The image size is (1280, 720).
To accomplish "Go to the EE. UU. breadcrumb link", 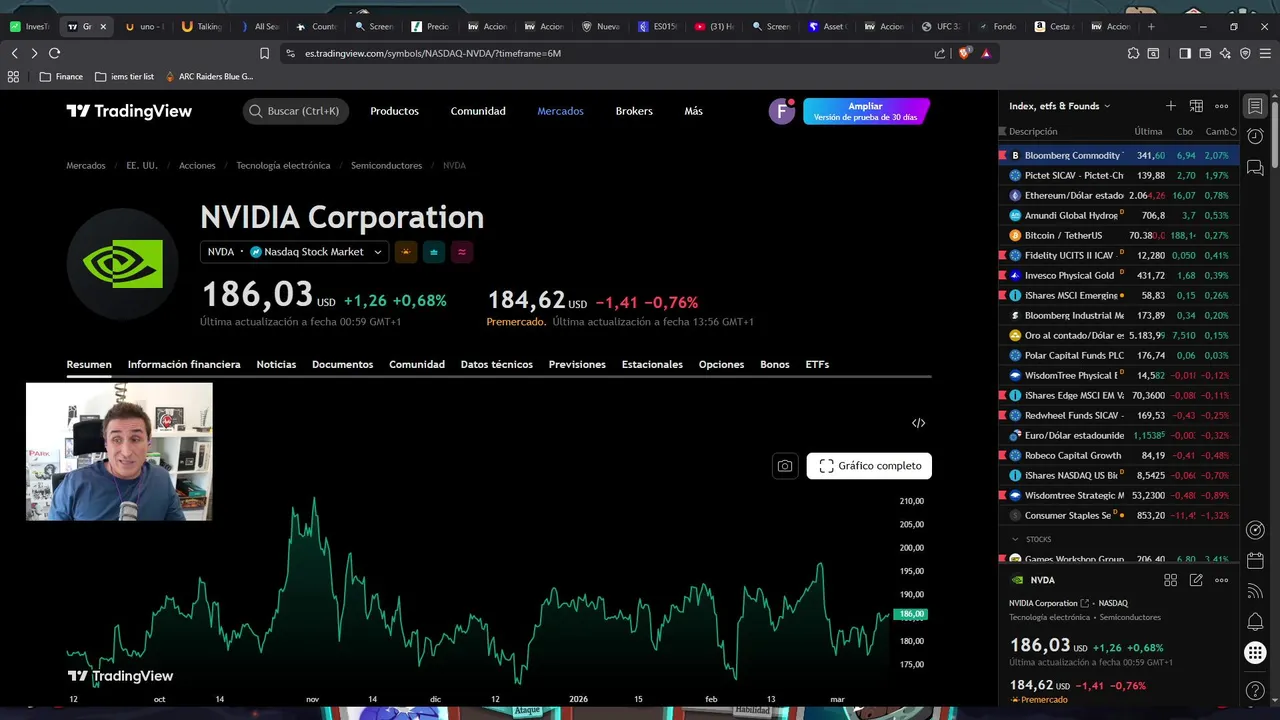I will tap(142, 165).
